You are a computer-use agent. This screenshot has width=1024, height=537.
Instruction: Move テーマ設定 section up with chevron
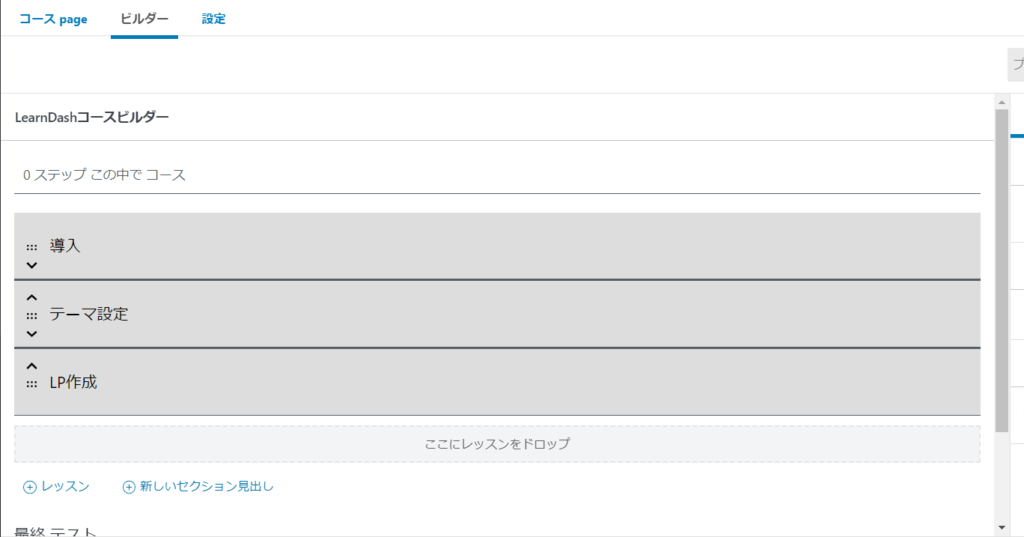(x=31, y=298)
